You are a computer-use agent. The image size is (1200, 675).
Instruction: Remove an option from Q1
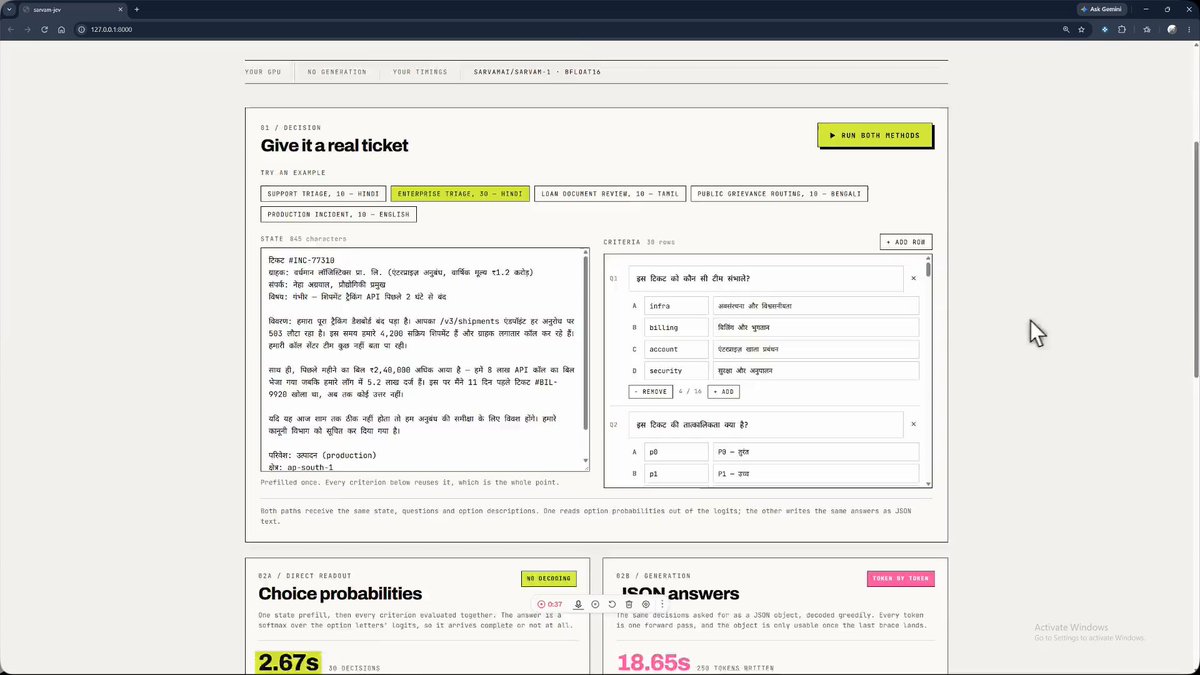coord(651,392)
